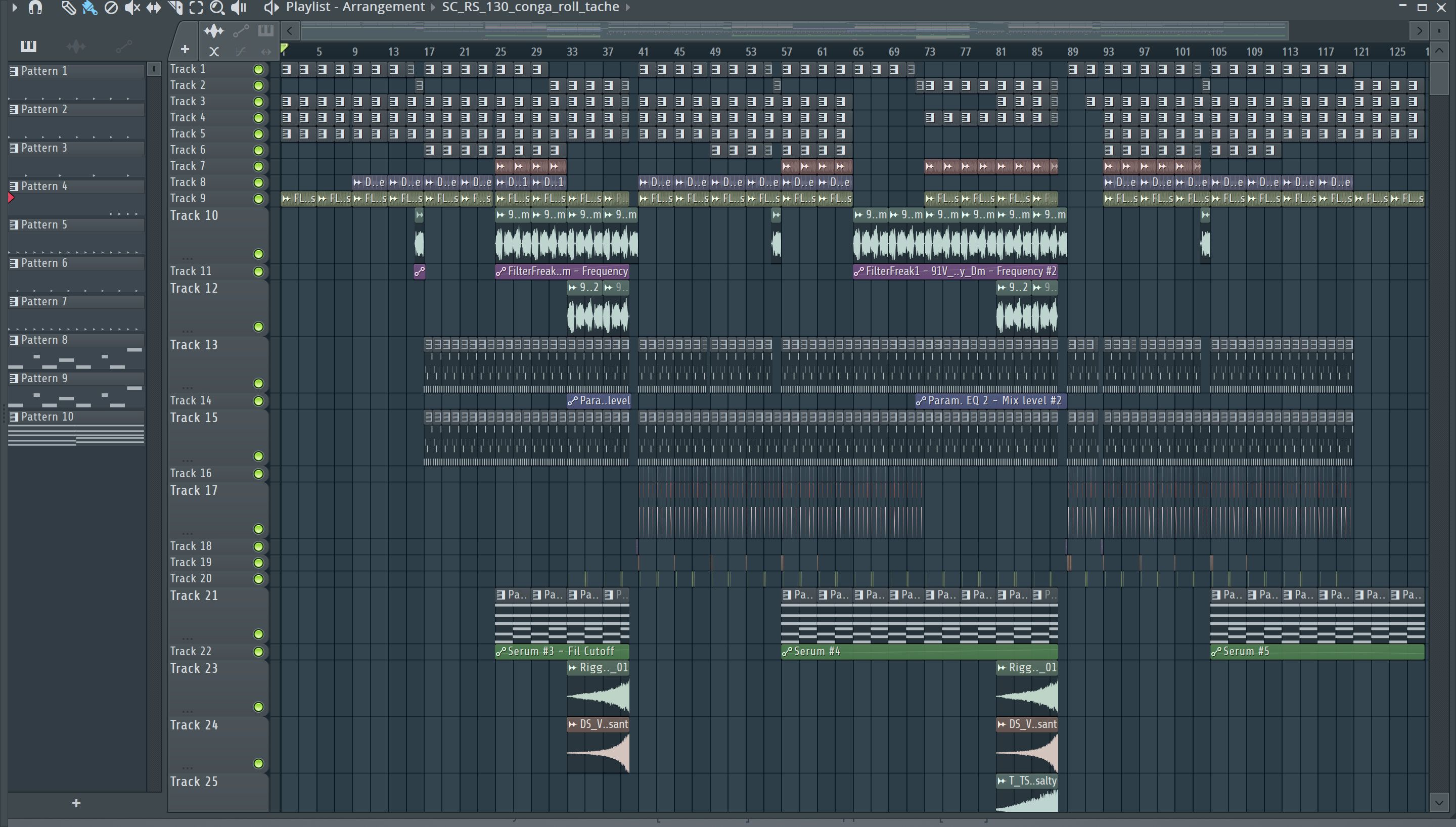Select the Draw pencil tool
The image size is (1456, 827).
68,8
